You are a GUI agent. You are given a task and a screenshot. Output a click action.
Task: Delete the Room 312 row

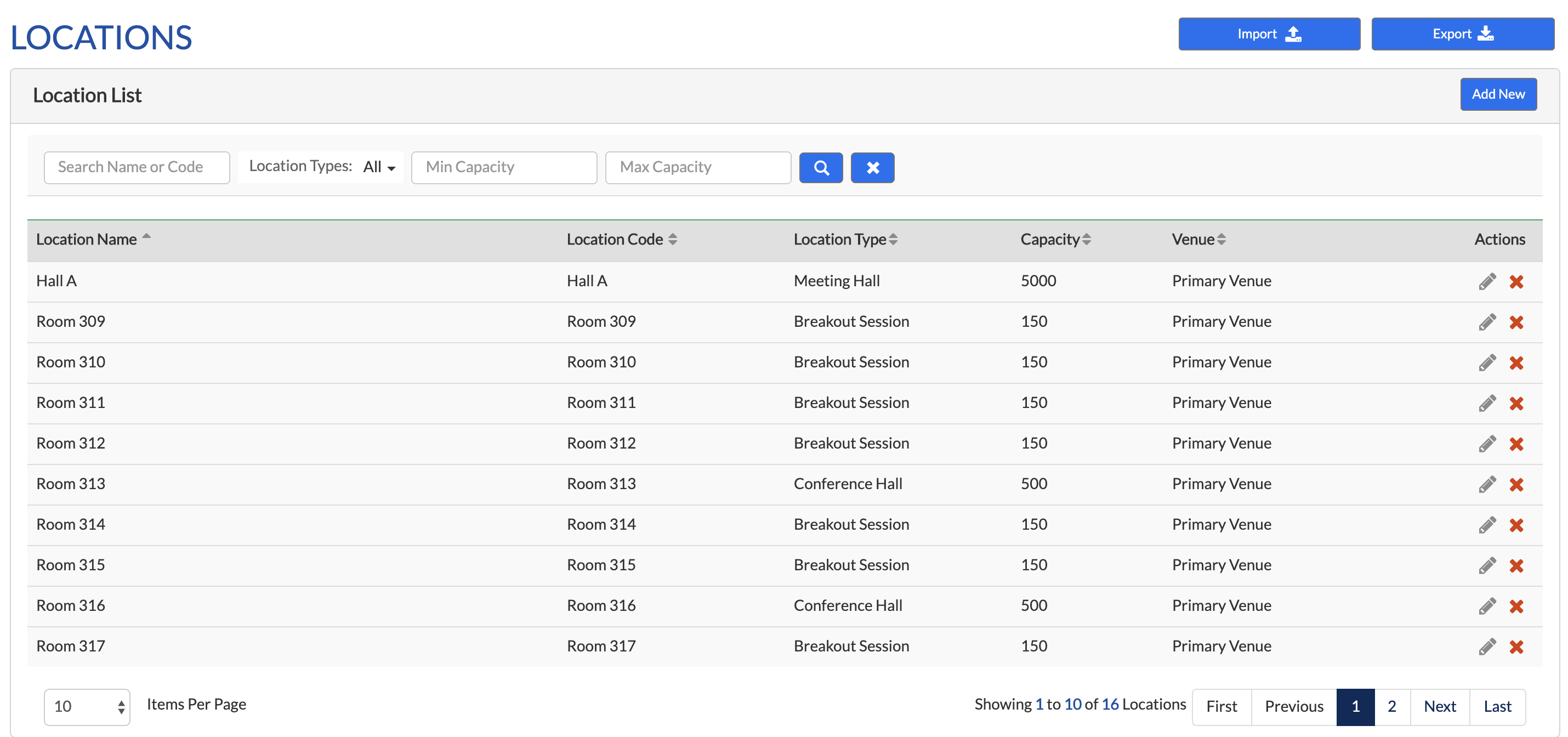[x=1516, y=444]
